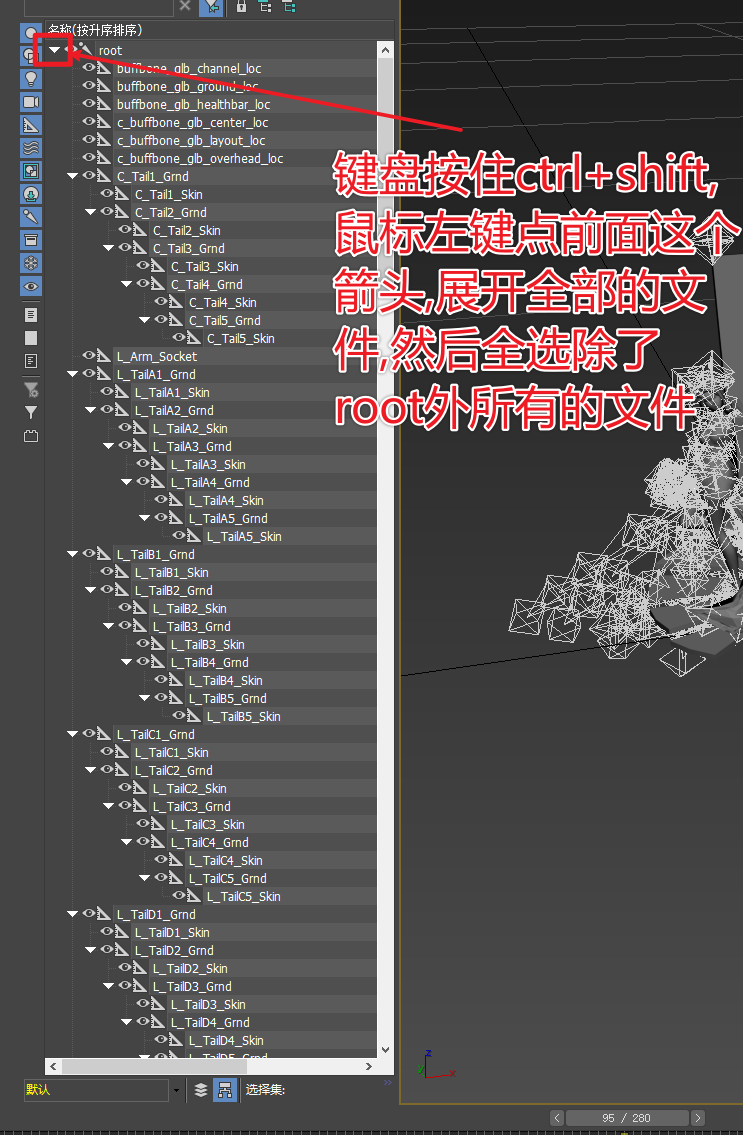Collapse L_TailC2_Grnd node
Image resolution: width=743 pixels, height=1135 pixels.
pos(91,770)
